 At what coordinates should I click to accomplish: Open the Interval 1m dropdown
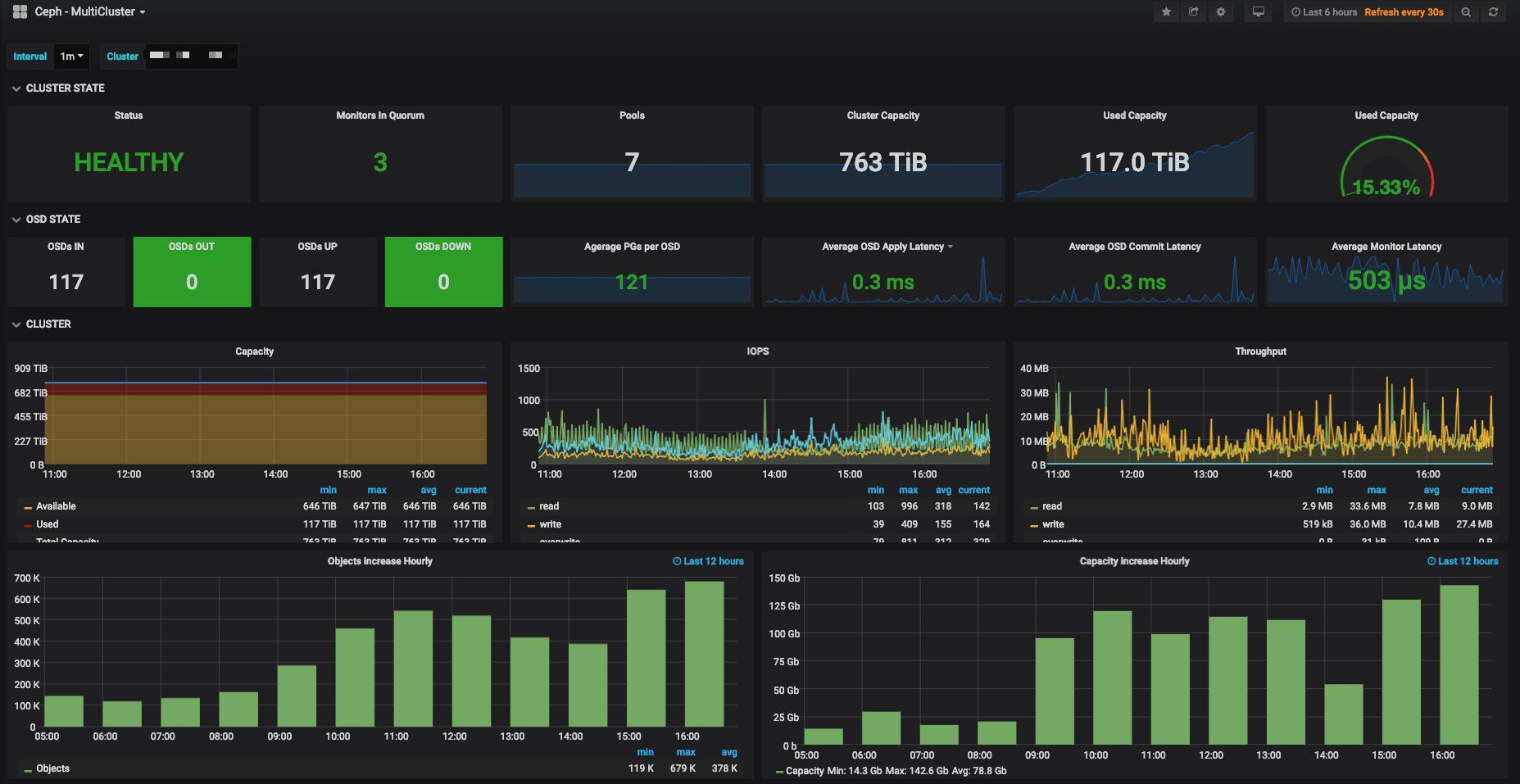tap(71, 57)
